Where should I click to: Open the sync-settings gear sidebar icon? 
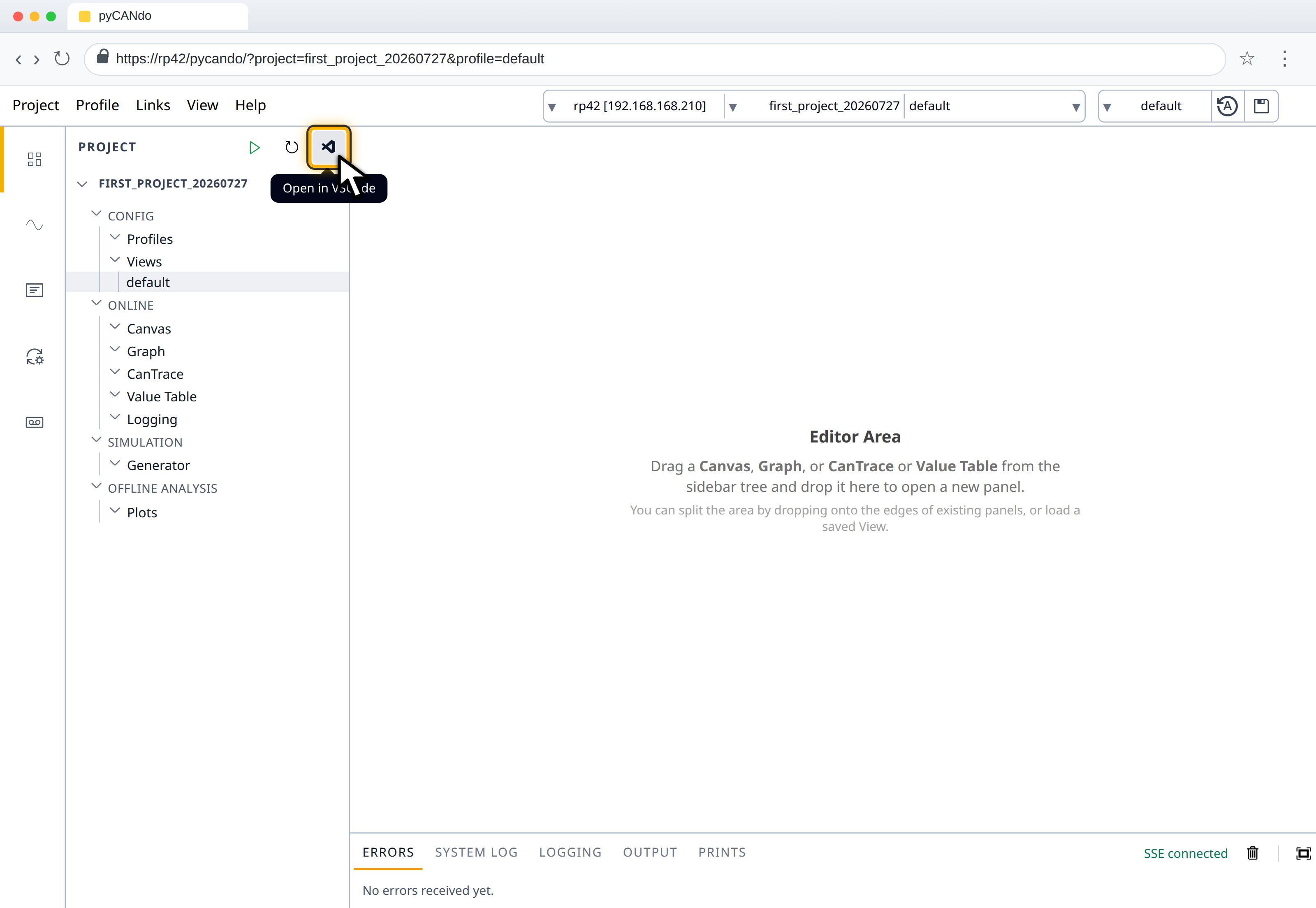35,357
